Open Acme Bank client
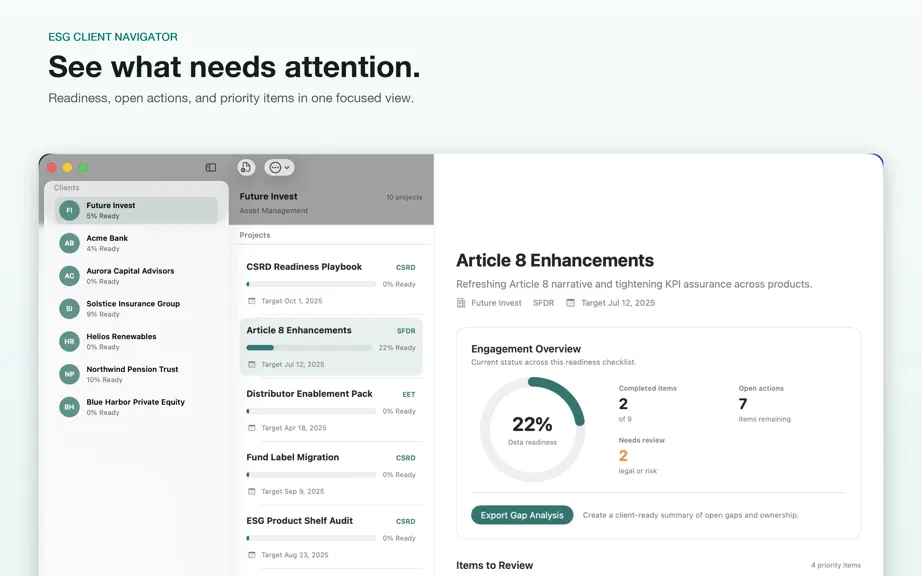922x576 pixels. point(136,243)
